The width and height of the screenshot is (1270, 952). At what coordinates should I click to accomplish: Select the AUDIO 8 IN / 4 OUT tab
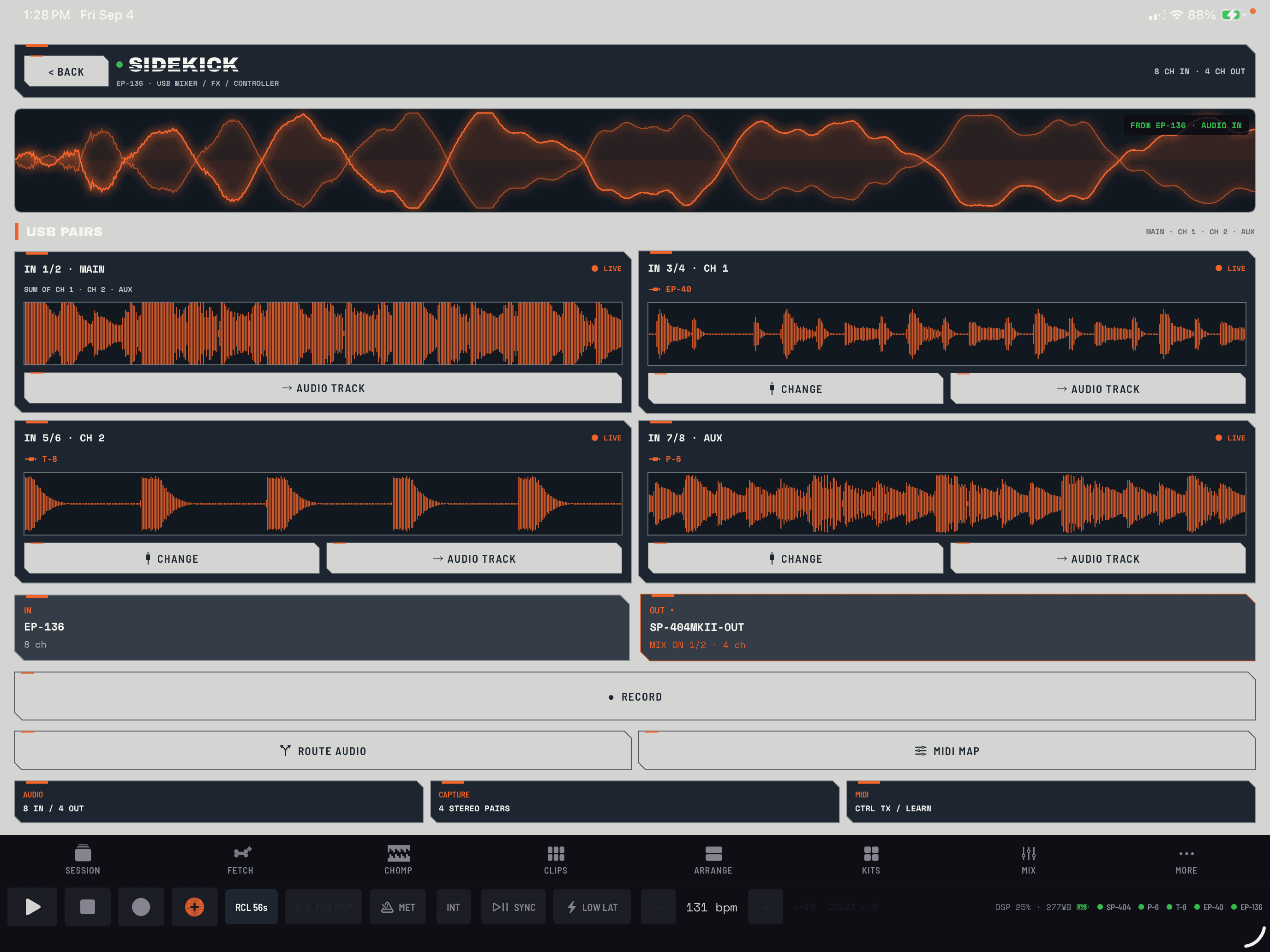click(219, 802)
